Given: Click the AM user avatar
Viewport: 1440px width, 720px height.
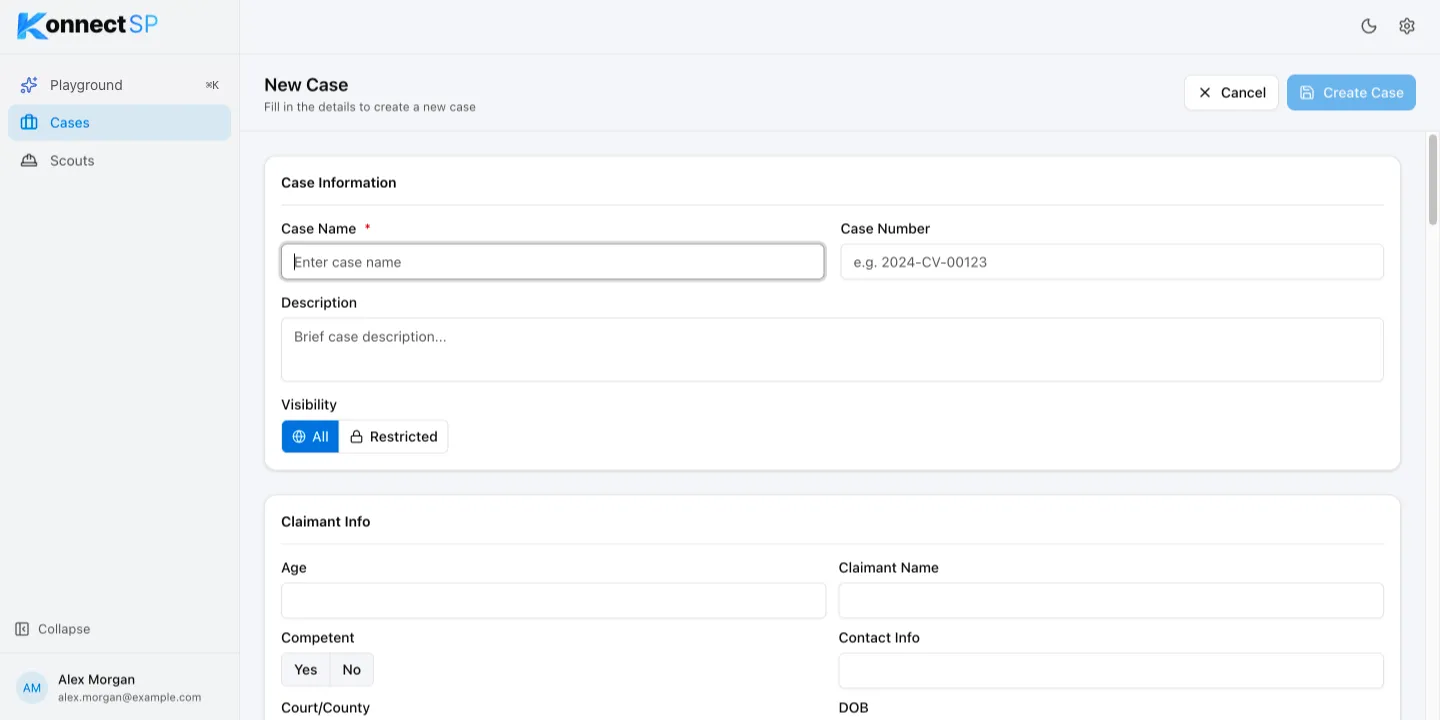Looking at the screenshot, I should 32,688.
